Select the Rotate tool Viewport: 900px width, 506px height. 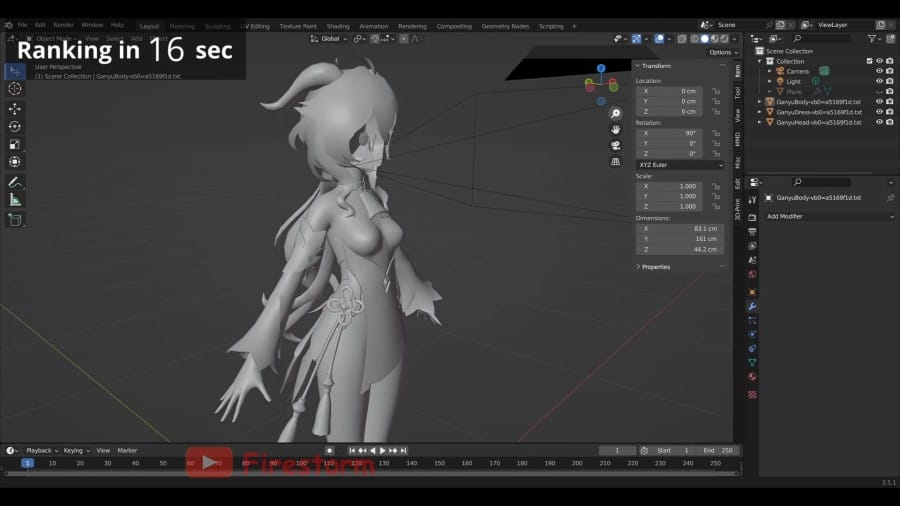[15, 126]
